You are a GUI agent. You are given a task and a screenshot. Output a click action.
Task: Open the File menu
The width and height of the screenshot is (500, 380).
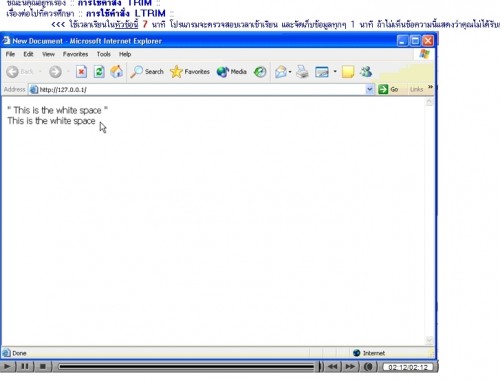point(10,54)
